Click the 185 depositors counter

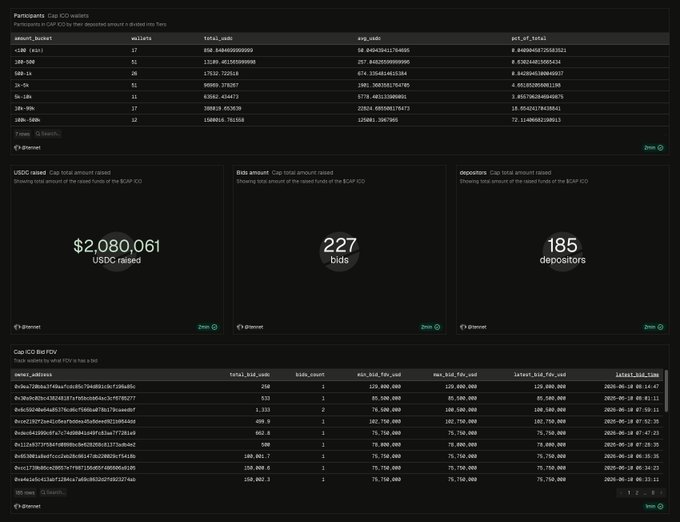click(x=562, y=245)
